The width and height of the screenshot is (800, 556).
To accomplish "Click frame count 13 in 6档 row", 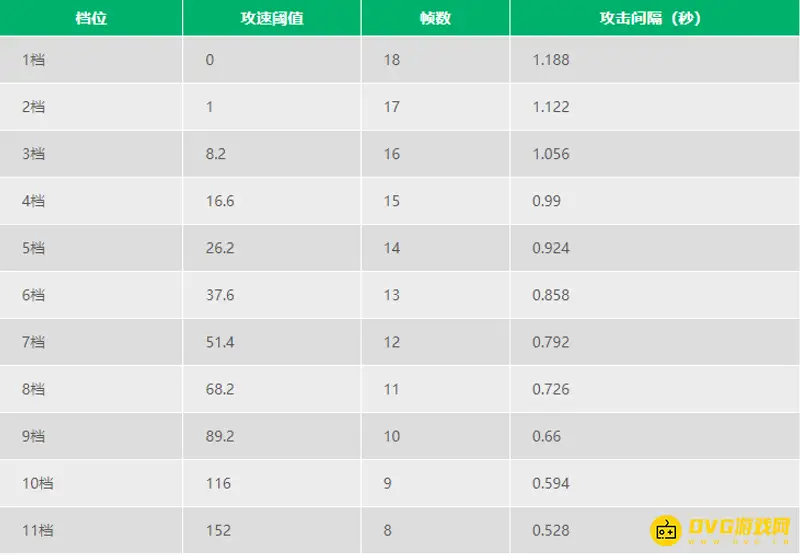I will coord(392,295).
